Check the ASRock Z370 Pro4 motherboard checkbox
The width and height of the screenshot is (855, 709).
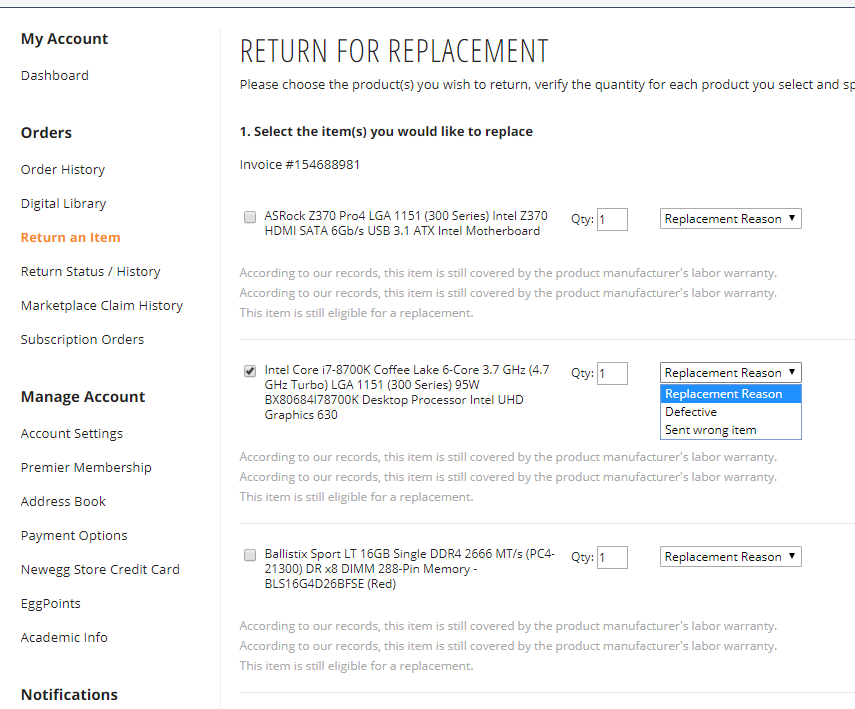[250, 217]
